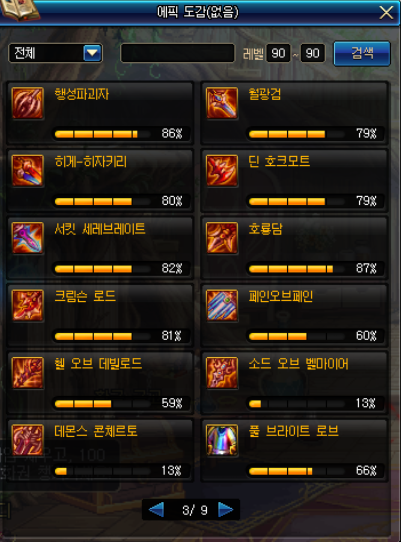Open the 전체 category dropdown

55,53
